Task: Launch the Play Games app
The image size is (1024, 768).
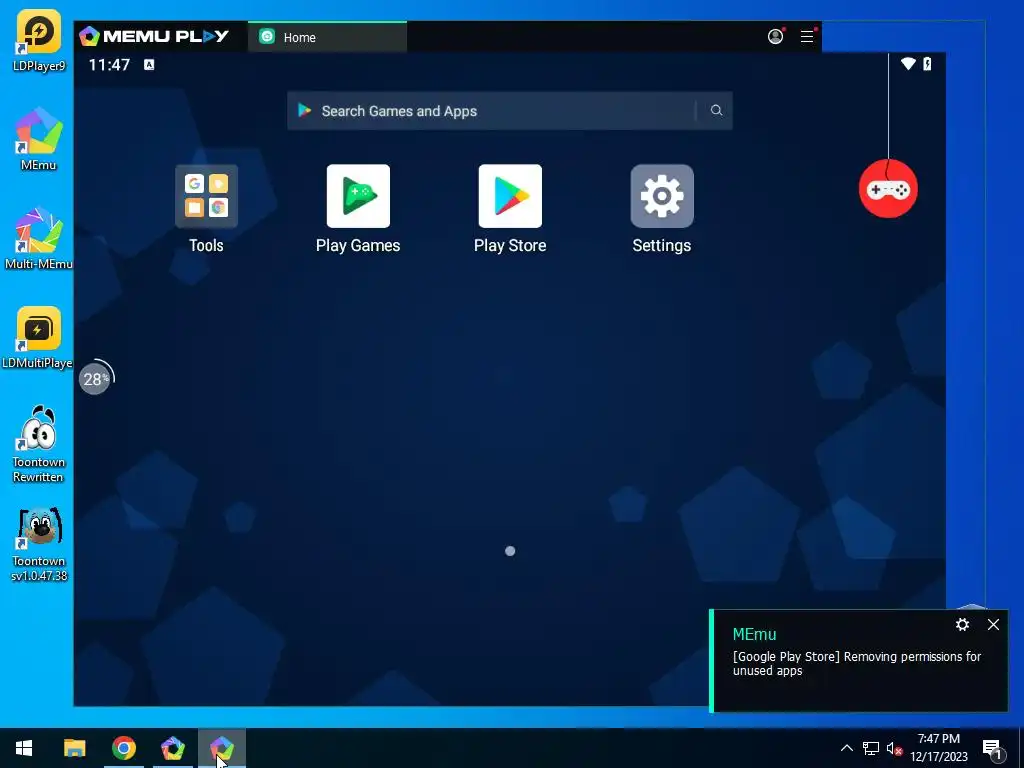Action: click(x=358, y=196)
